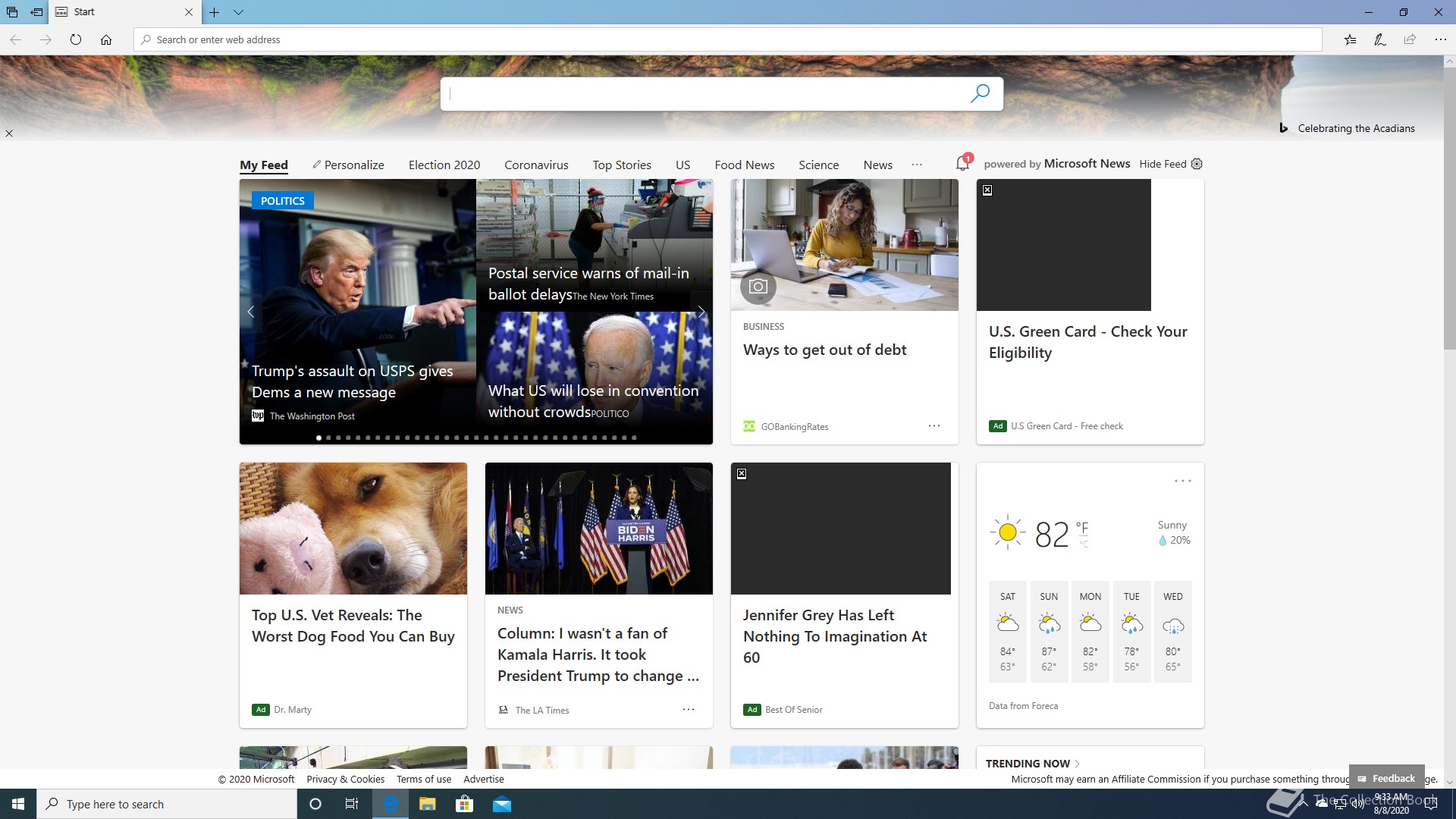This screenshot has height=819, width=1456.
Task: Show tab previews chevron
Action: tap(238, 12)
